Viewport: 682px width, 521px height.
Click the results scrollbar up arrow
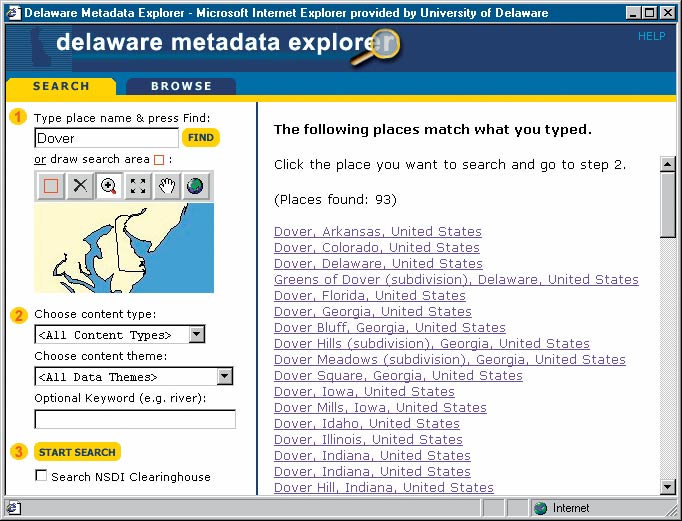(x=667, y=164)
